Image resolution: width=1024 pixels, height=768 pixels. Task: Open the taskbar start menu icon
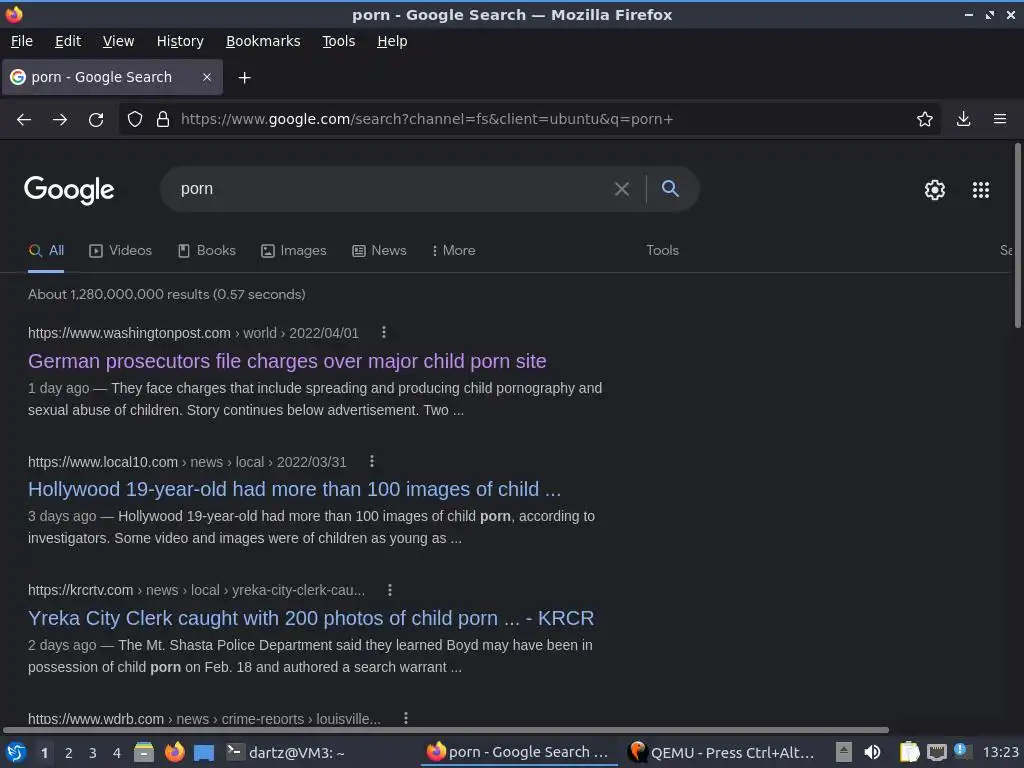16,752
